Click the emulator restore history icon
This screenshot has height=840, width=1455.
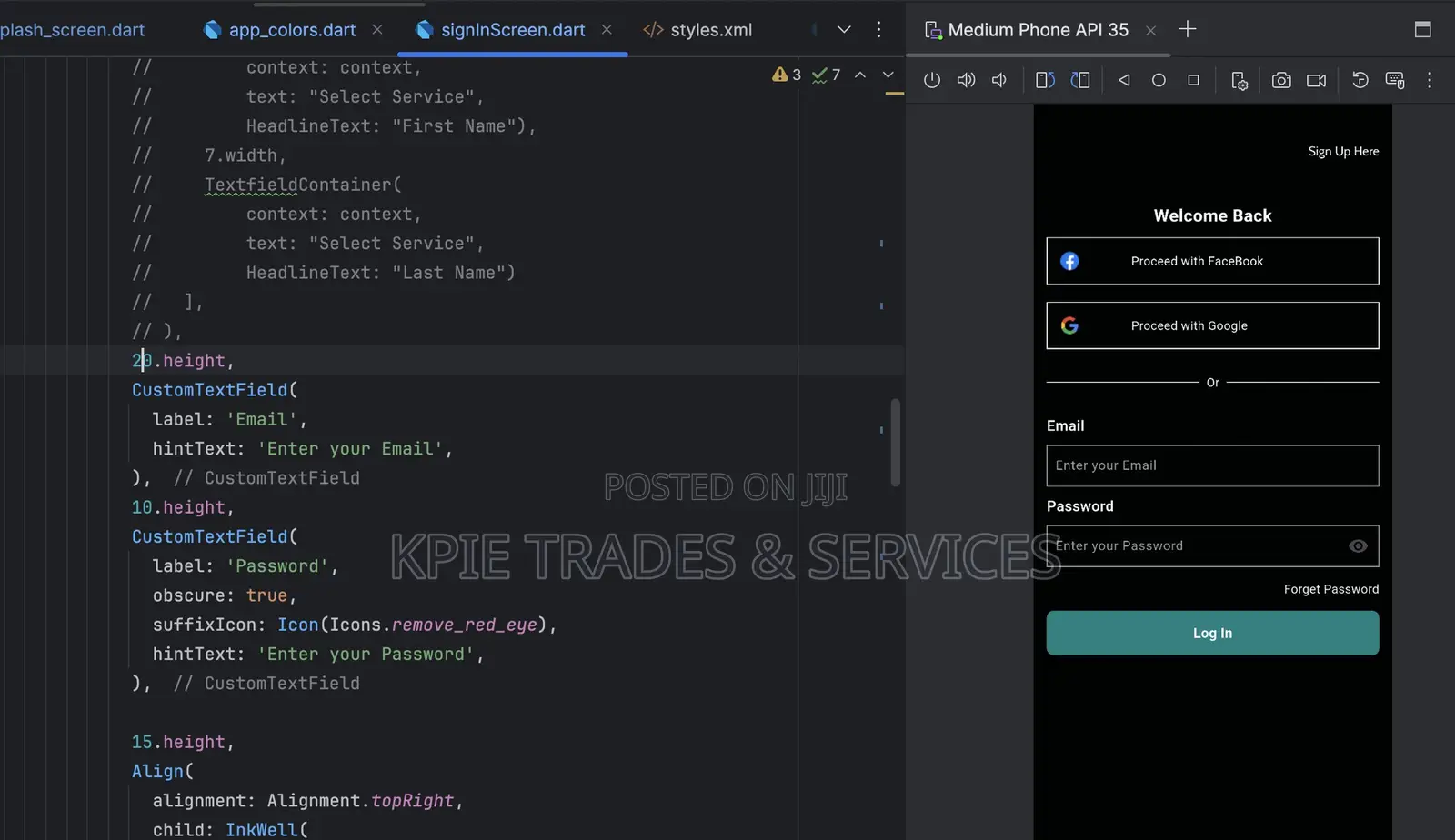(1360, 80)
